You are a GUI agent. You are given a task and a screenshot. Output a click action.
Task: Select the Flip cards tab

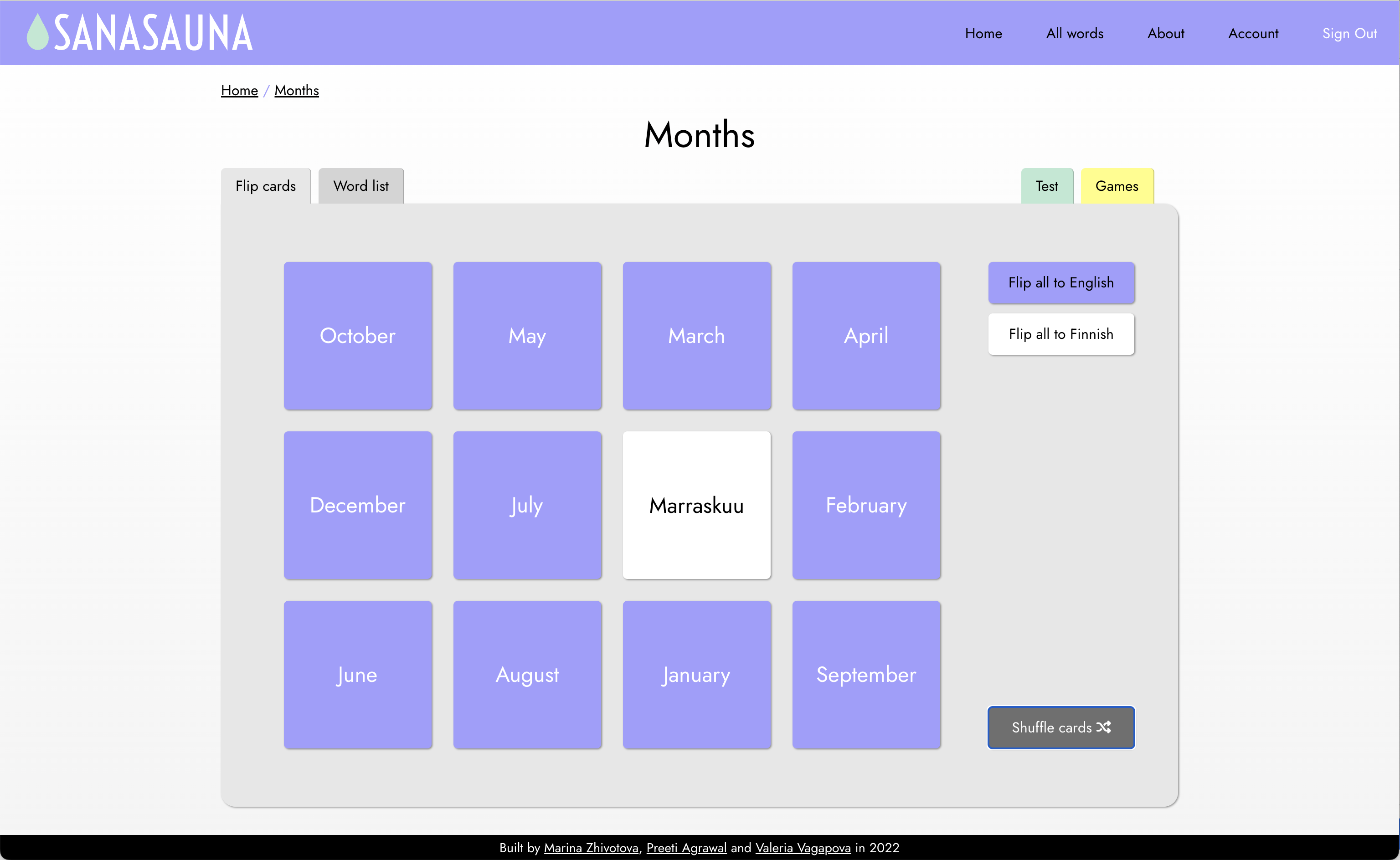coord(266,186)
